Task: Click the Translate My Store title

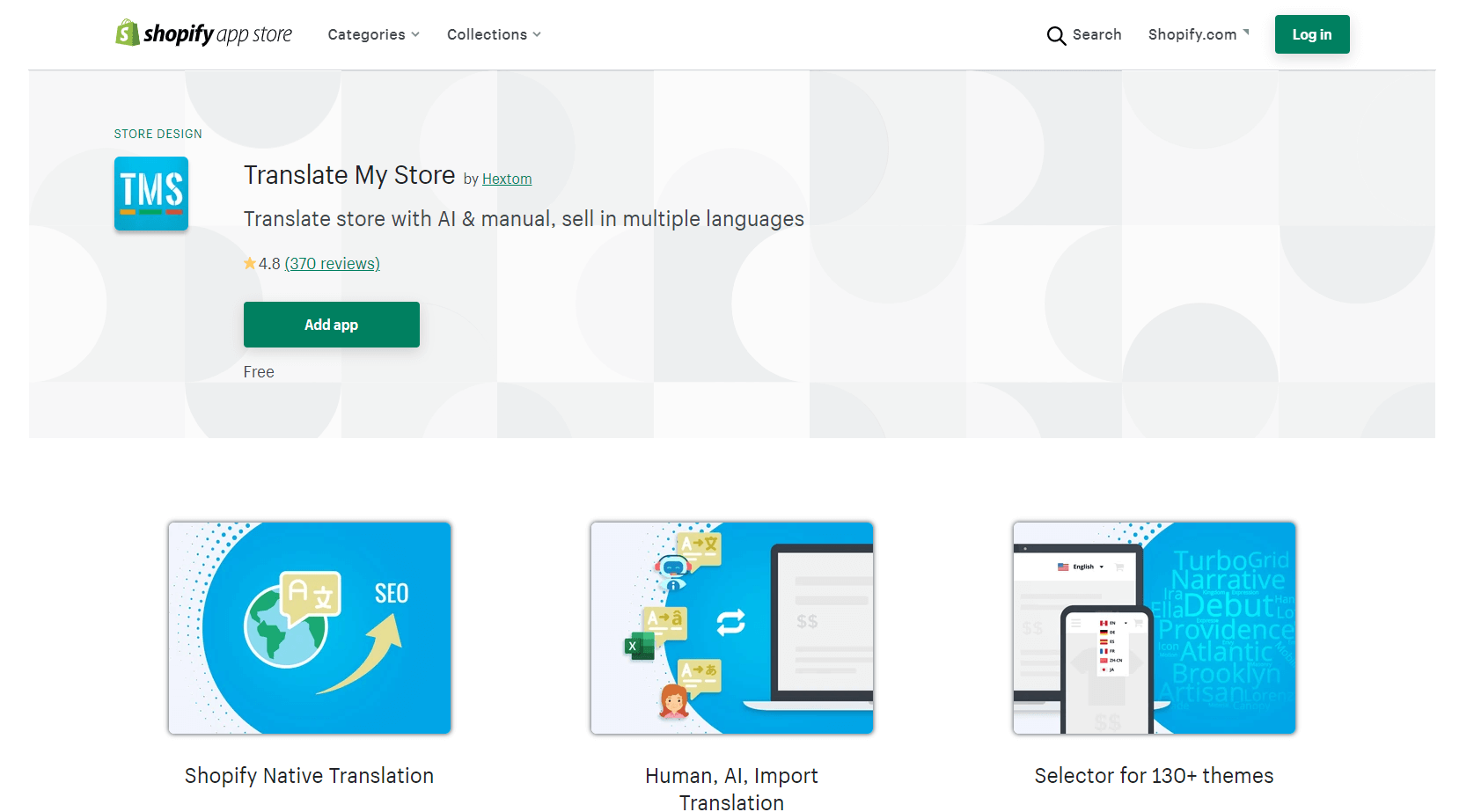Action: (x=349, y=175)
